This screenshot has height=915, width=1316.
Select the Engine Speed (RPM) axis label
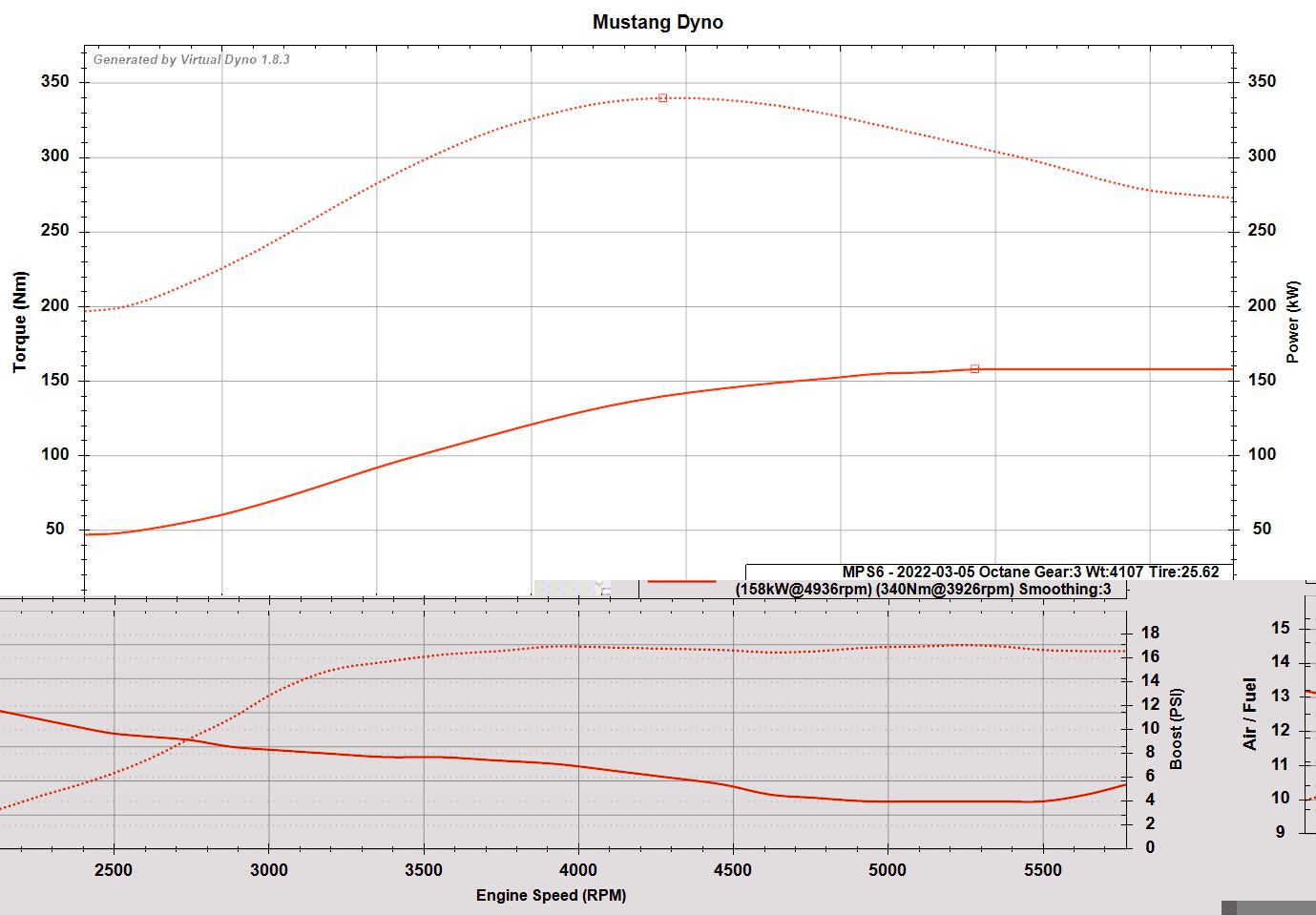click(x=552, y=895)
